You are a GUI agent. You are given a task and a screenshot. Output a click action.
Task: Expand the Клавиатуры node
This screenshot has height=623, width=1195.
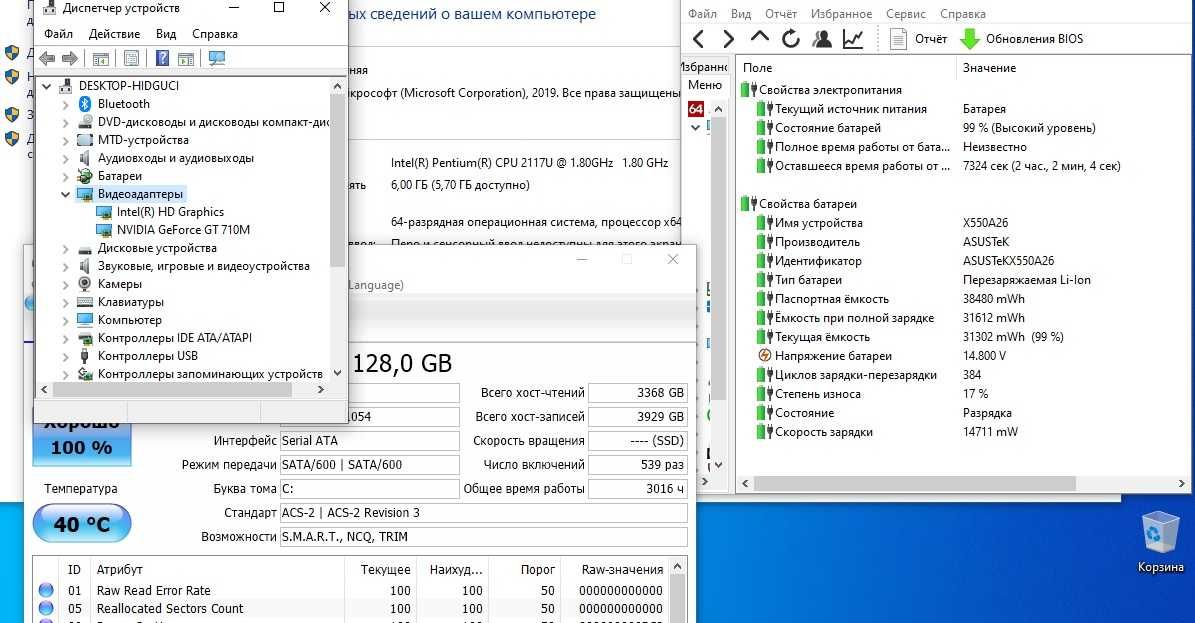click(66, 303)
